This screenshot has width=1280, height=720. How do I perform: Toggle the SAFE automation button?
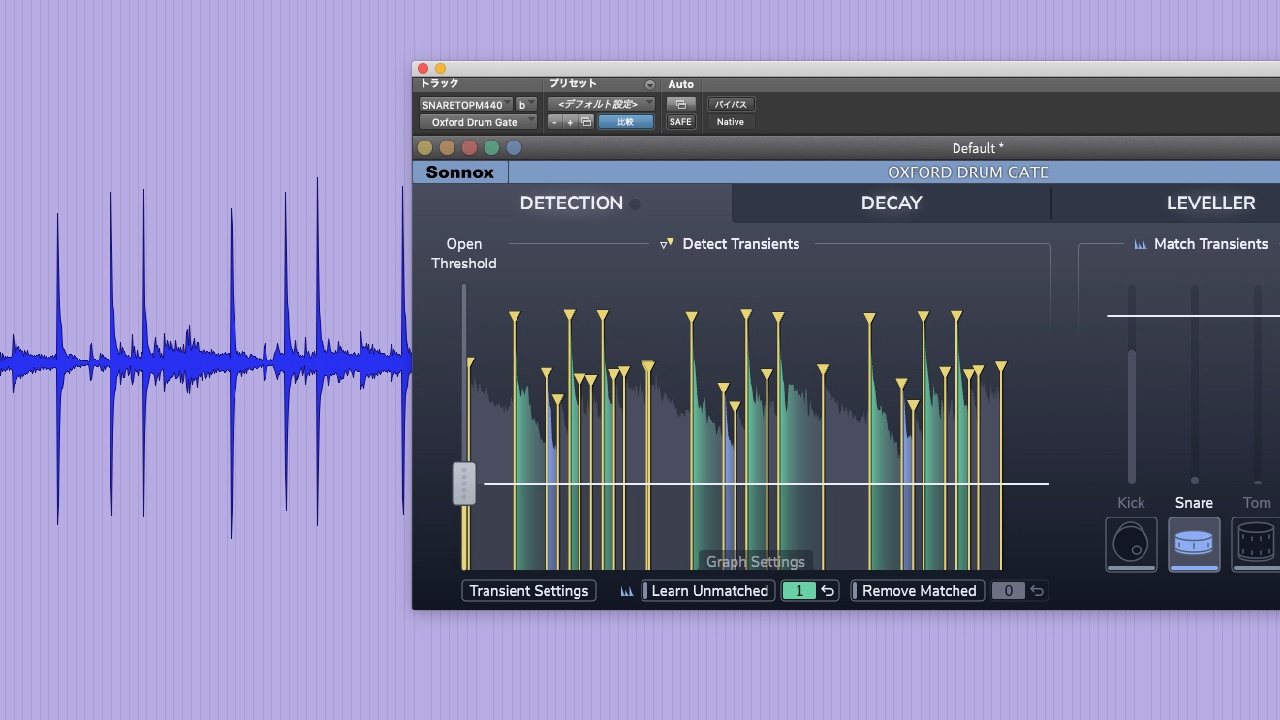click(x=680, y=122)
